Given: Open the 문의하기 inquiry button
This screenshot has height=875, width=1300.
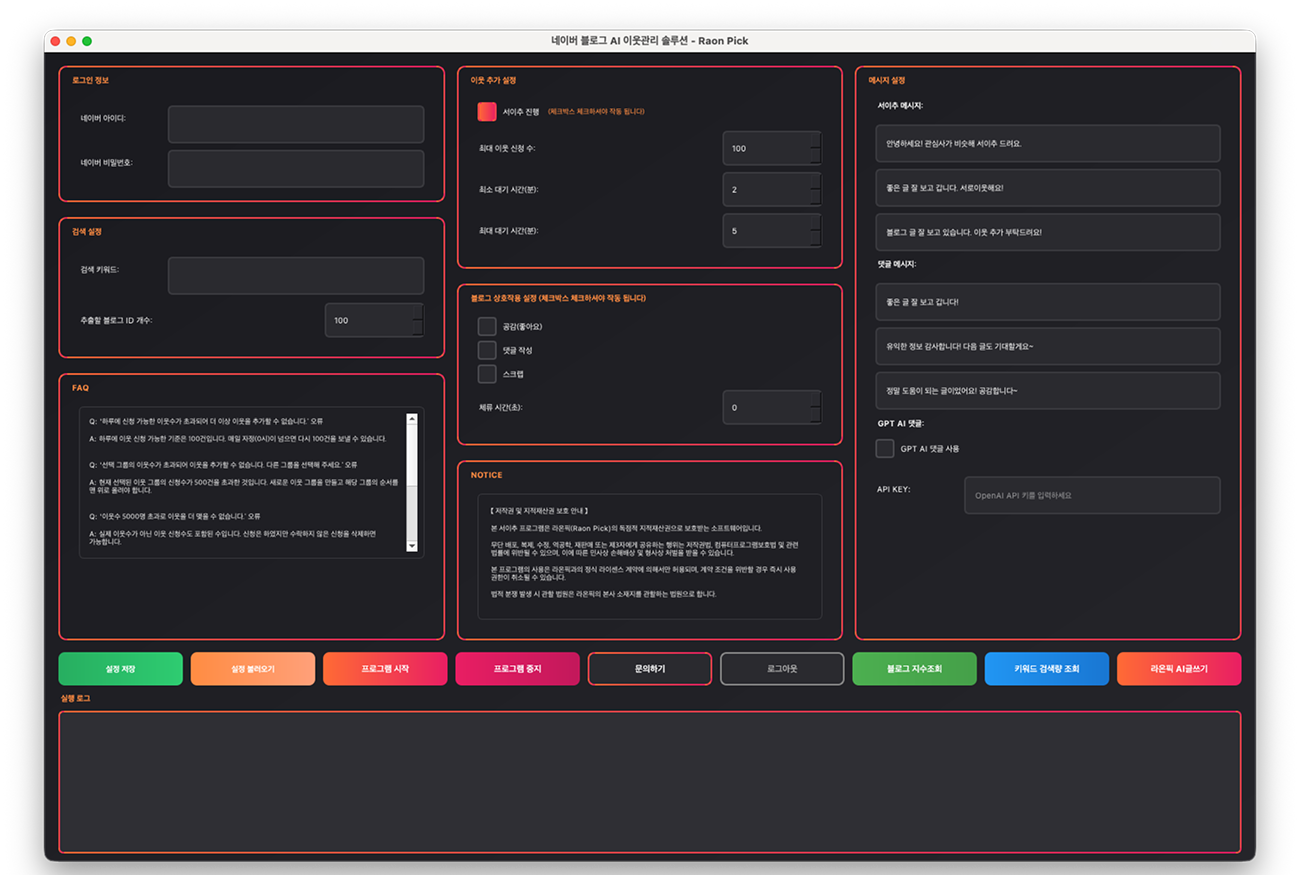Looking at the screenshot, I should click(650, 668).
